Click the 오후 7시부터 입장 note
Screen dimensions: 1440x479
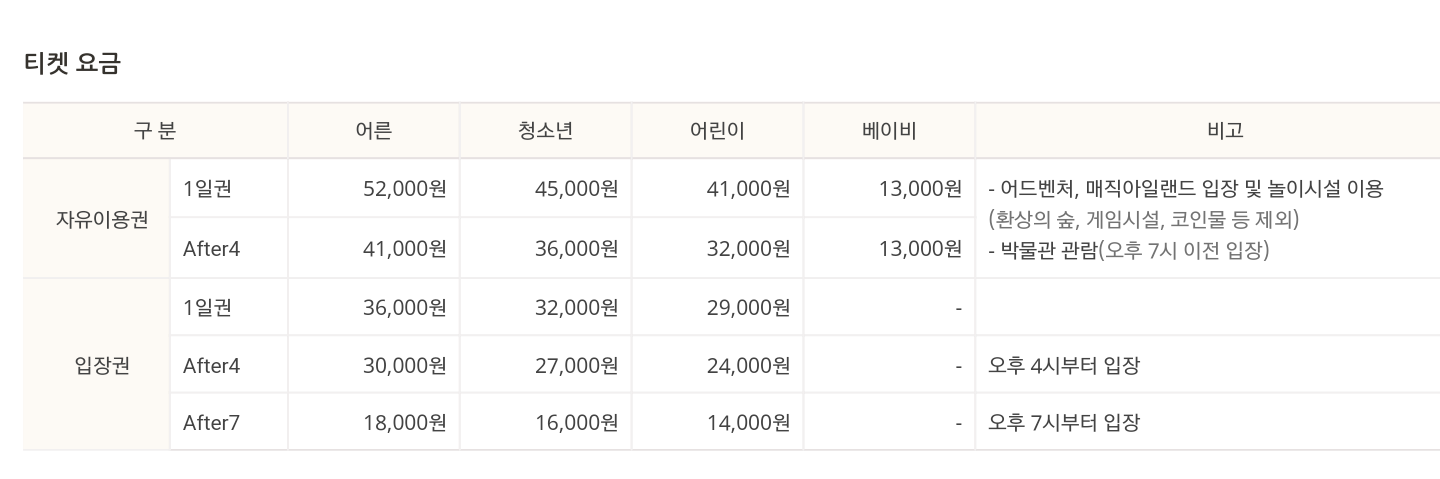click(x=1064, y=422)
